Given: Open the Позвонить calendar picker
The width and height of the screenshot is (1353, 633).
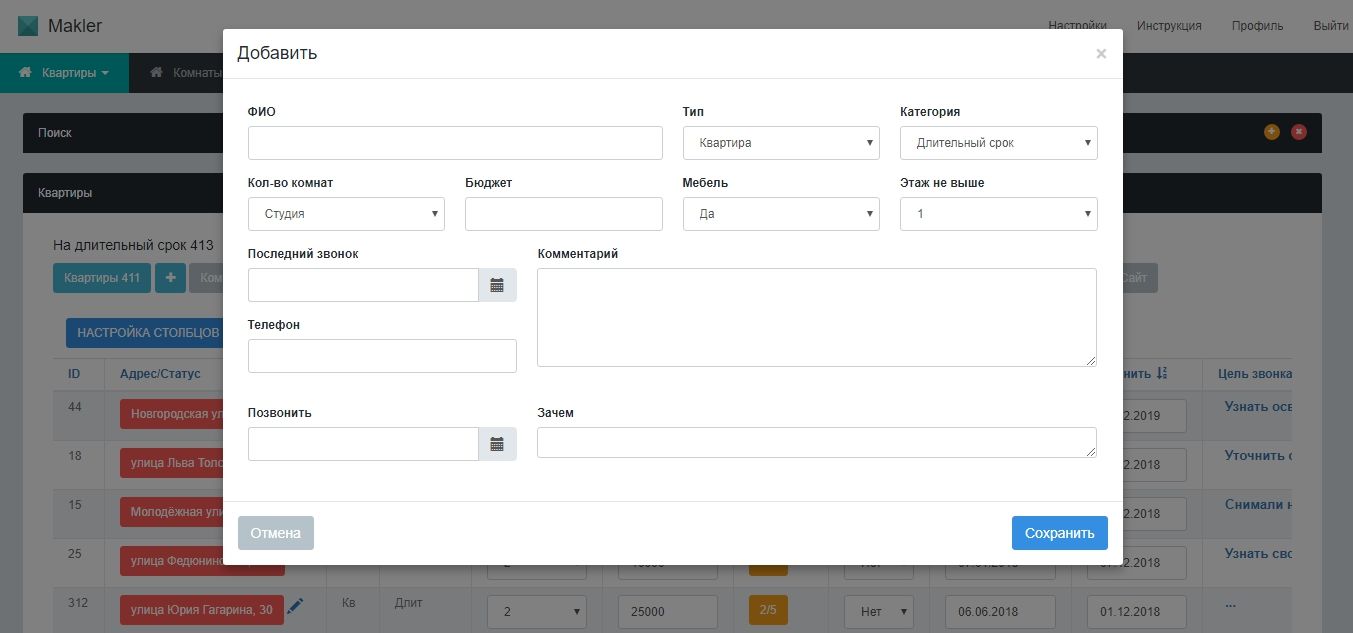Looking at the screenshot, I should tap(497, 444).
